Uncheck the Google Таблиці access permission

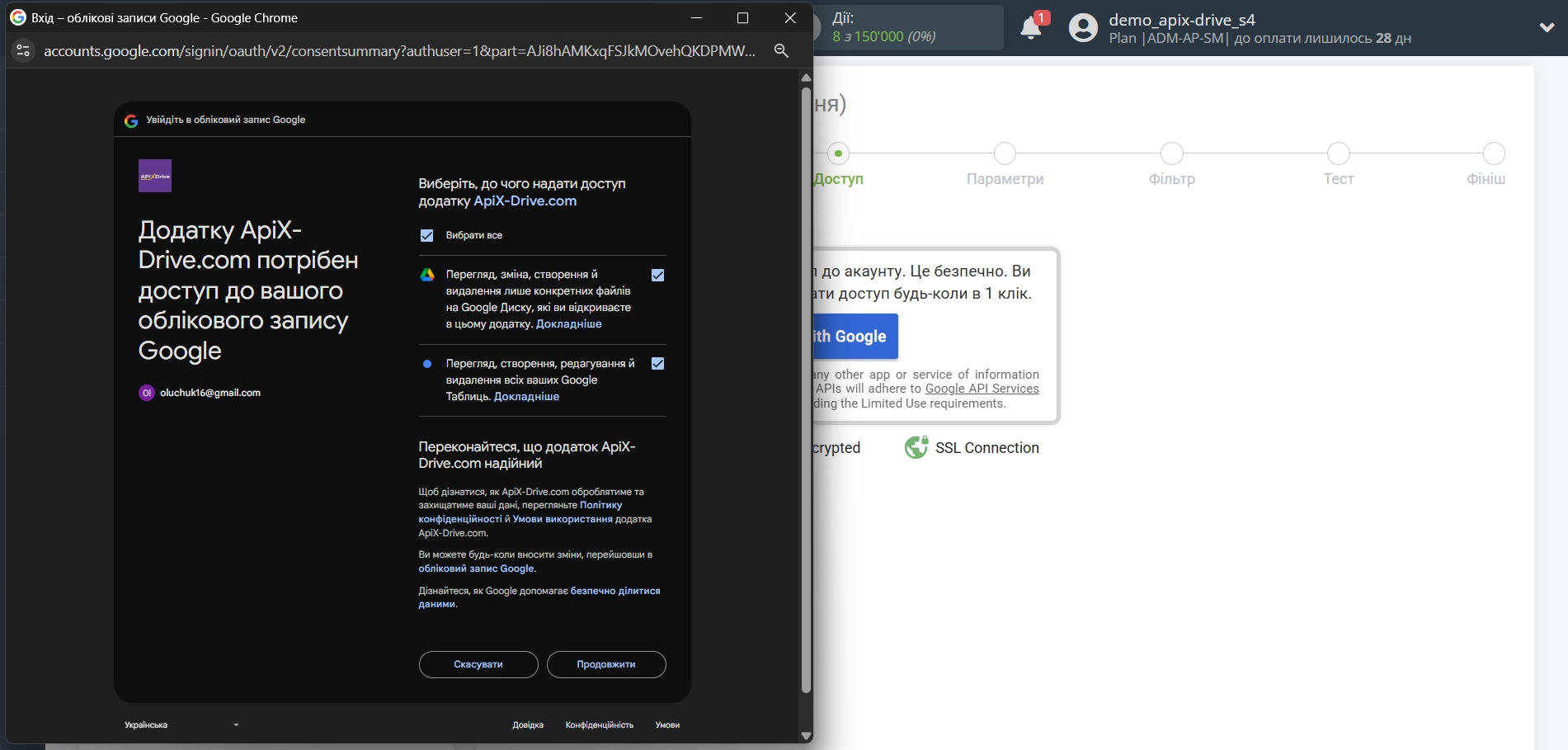tap(657, 363)
